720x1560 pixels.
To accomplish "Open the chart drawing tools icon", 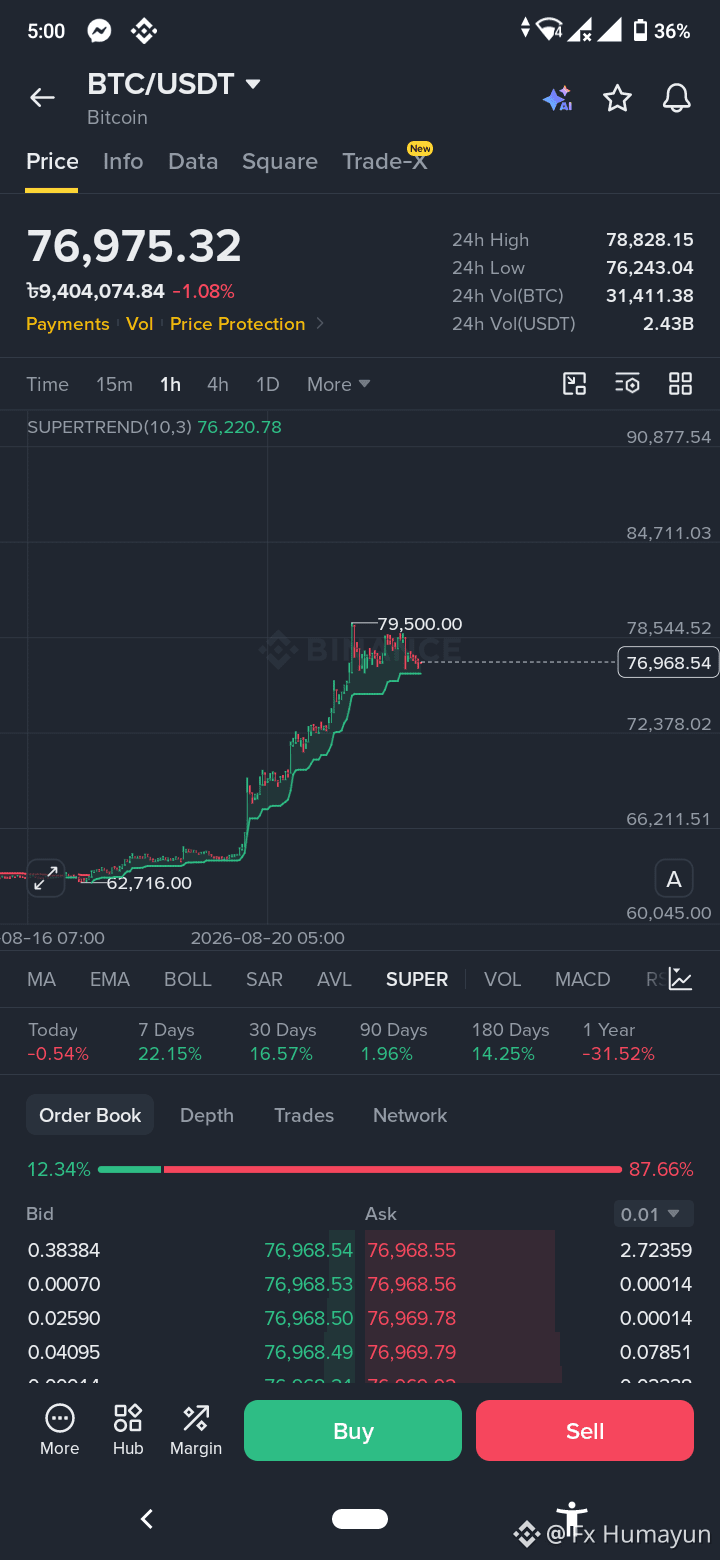I will (x=574, y=384).
